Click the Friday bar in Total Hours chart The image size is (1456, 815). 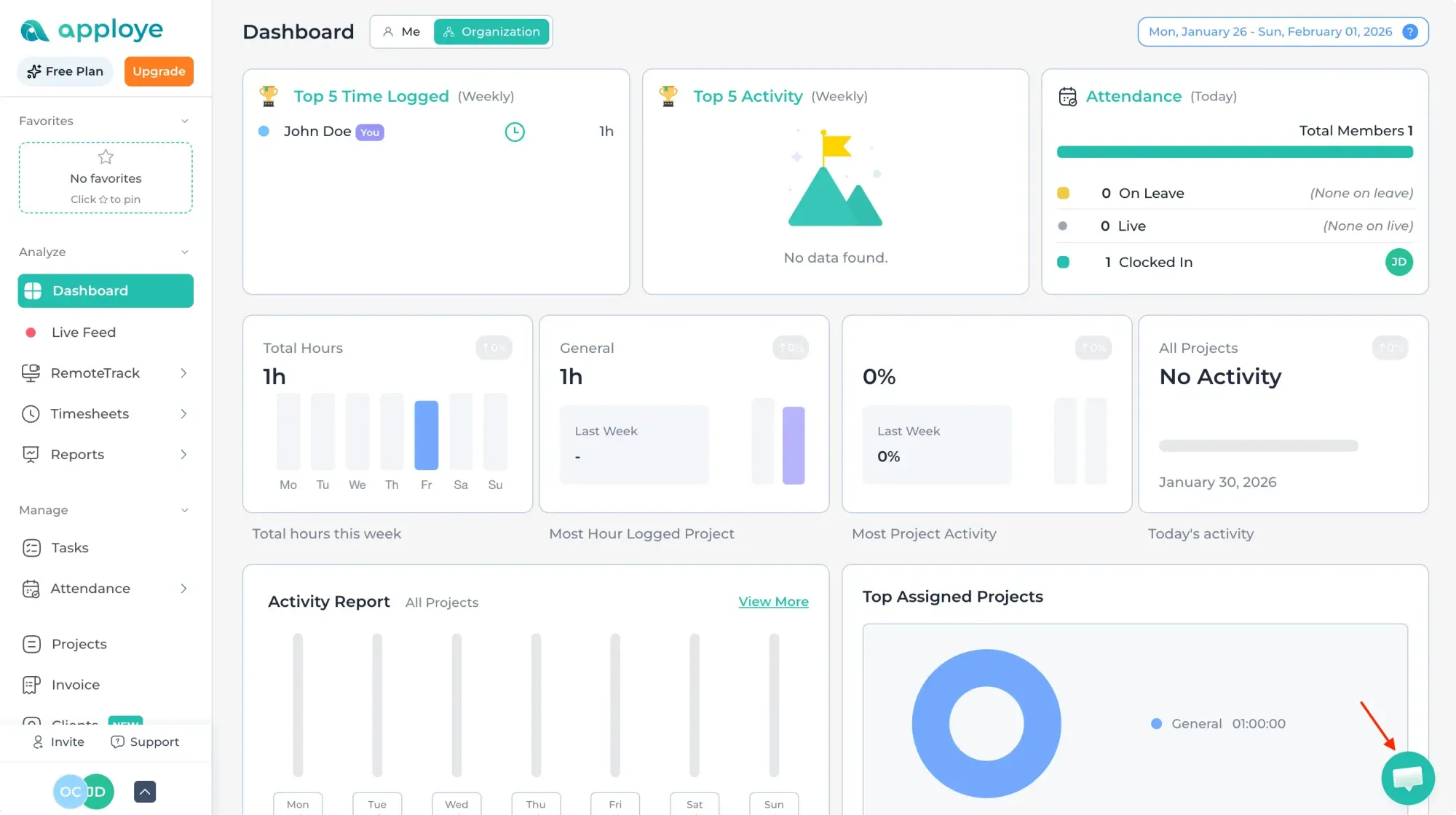[x=426, y=435]
